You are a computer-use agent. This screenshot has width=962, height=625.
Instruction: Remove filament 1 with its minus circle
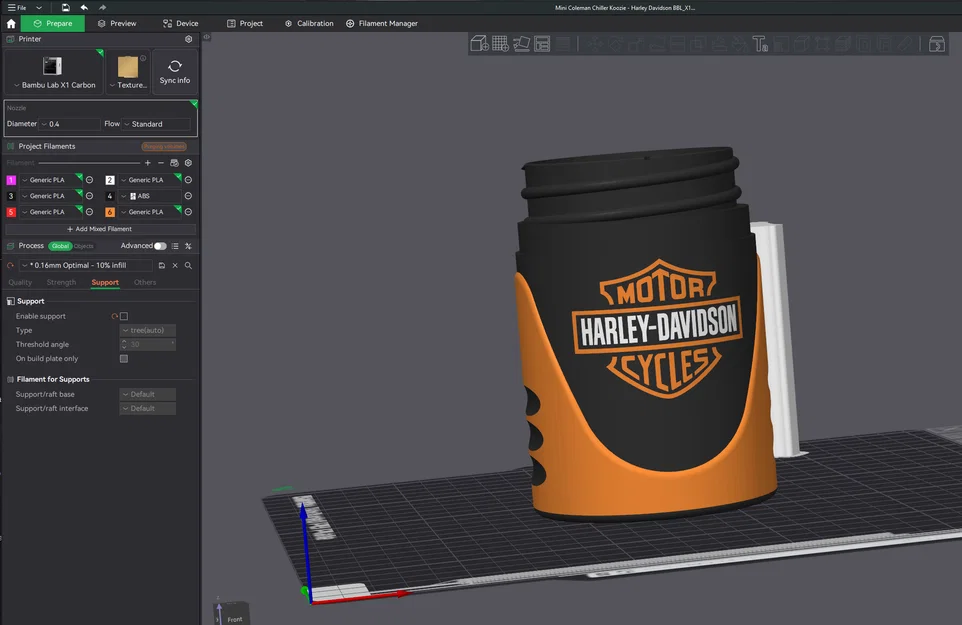[x=90, y=180]
